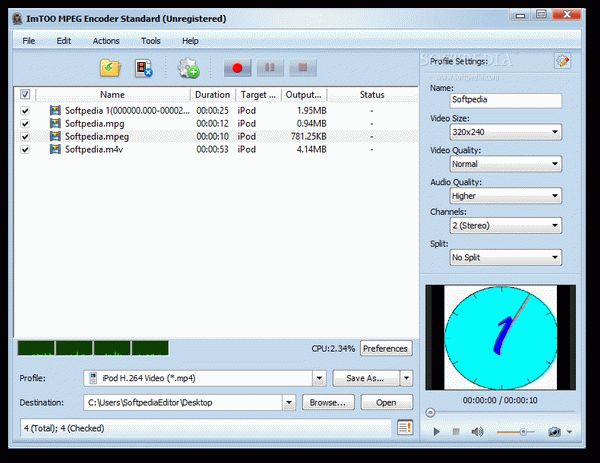Start encoding with the red record button
The width and height of the screenshot is (600, 463).
coord(237,68)
